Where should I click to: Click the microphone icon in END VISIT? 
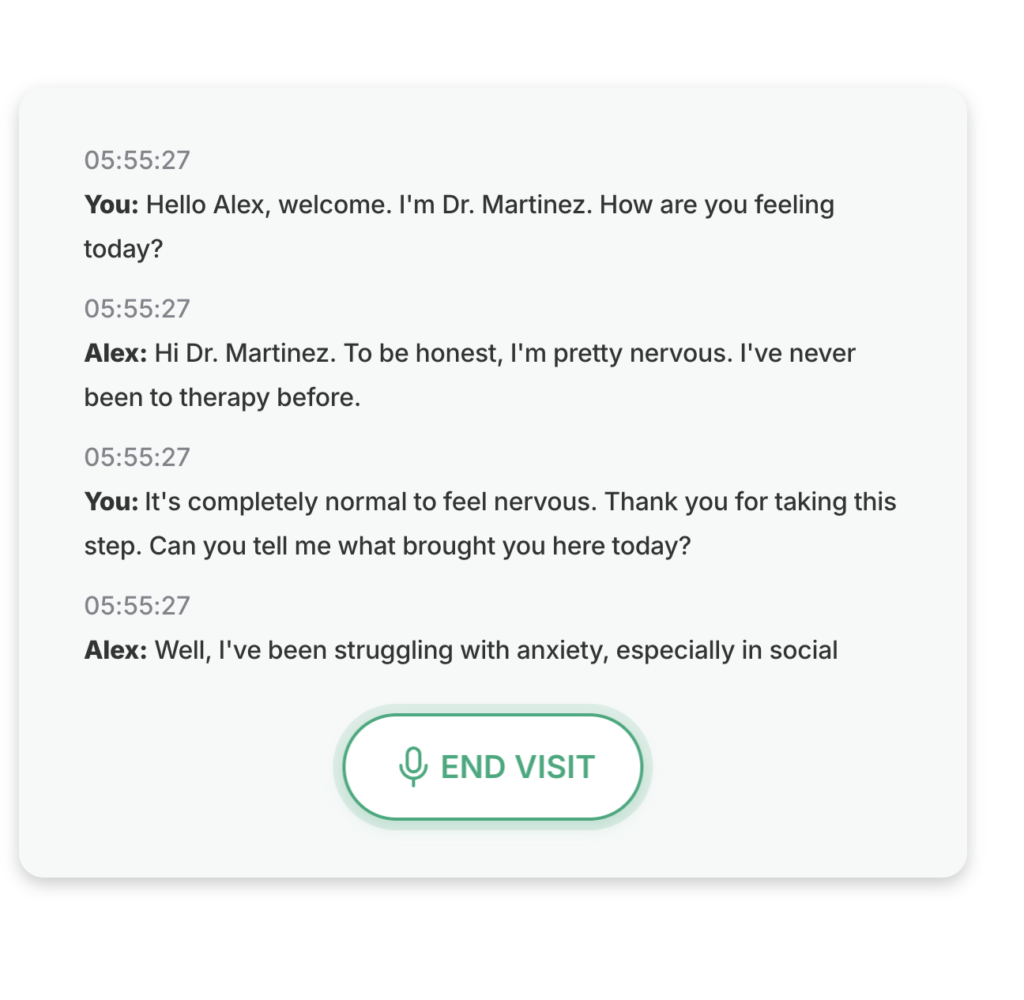(412, 767)
